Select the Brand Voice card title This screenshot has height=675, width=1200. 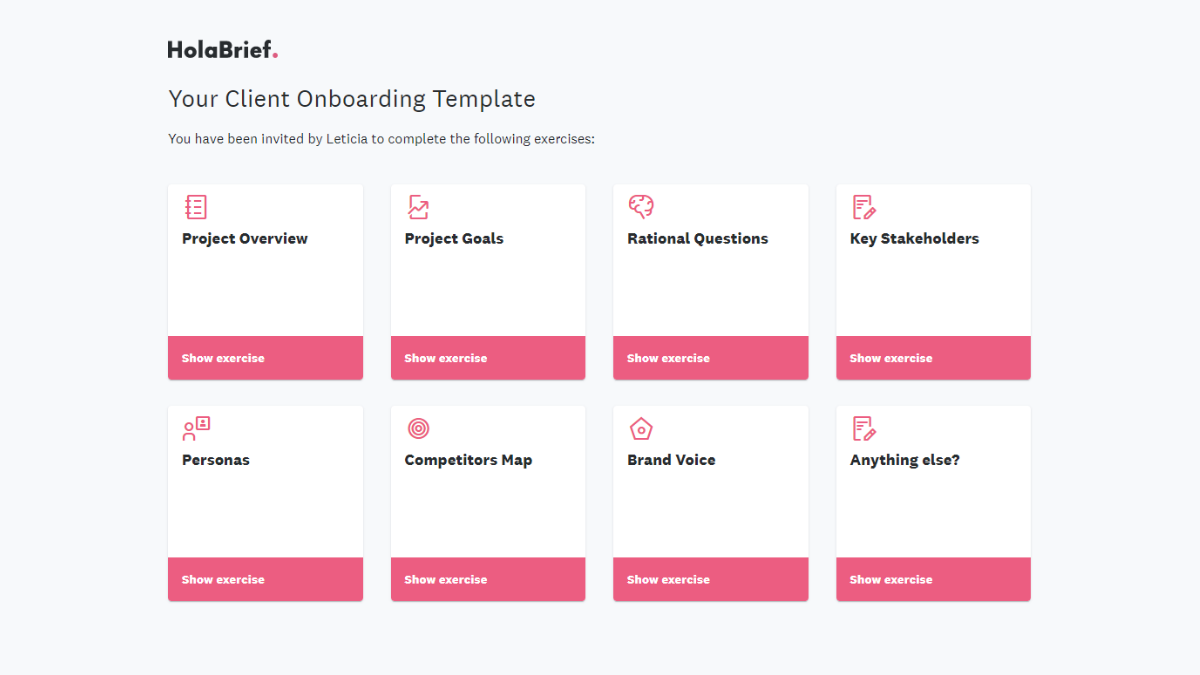tap(670, 460)
